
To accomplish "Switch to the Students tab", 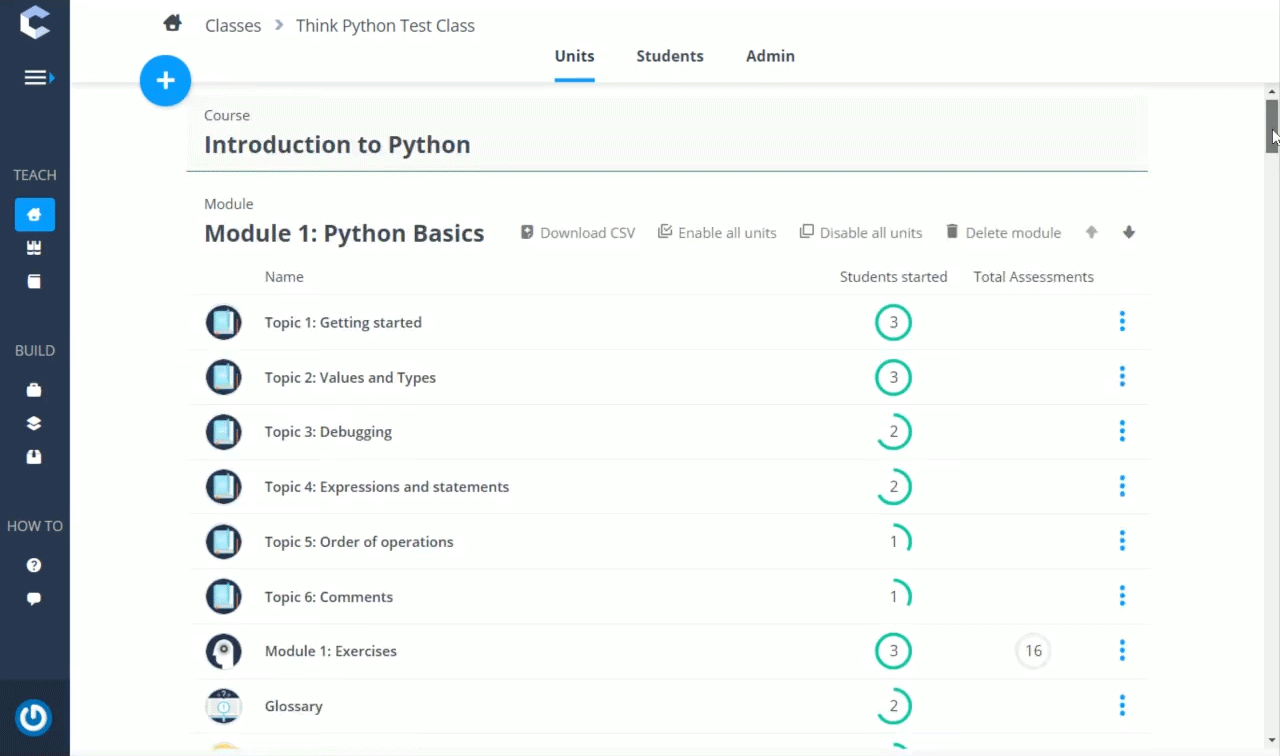I will (670, 56).
